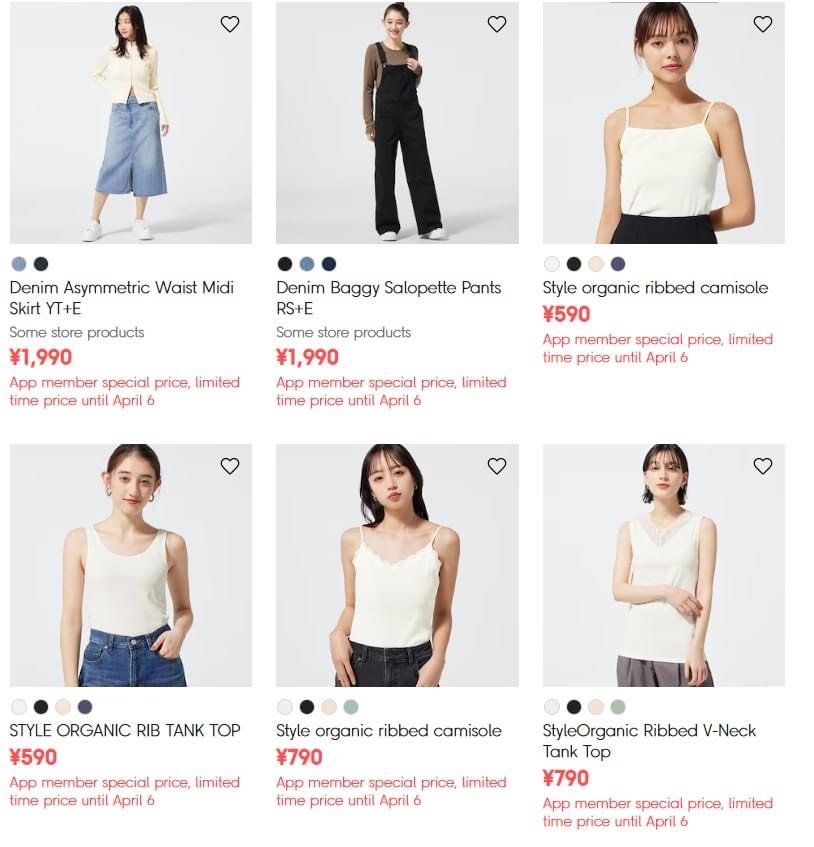Image resolution: width=814 pixels, height=847 pixels.
Task: Tap heart on ¥590 ribbed camisole
Action: click(x=763, y=24)
